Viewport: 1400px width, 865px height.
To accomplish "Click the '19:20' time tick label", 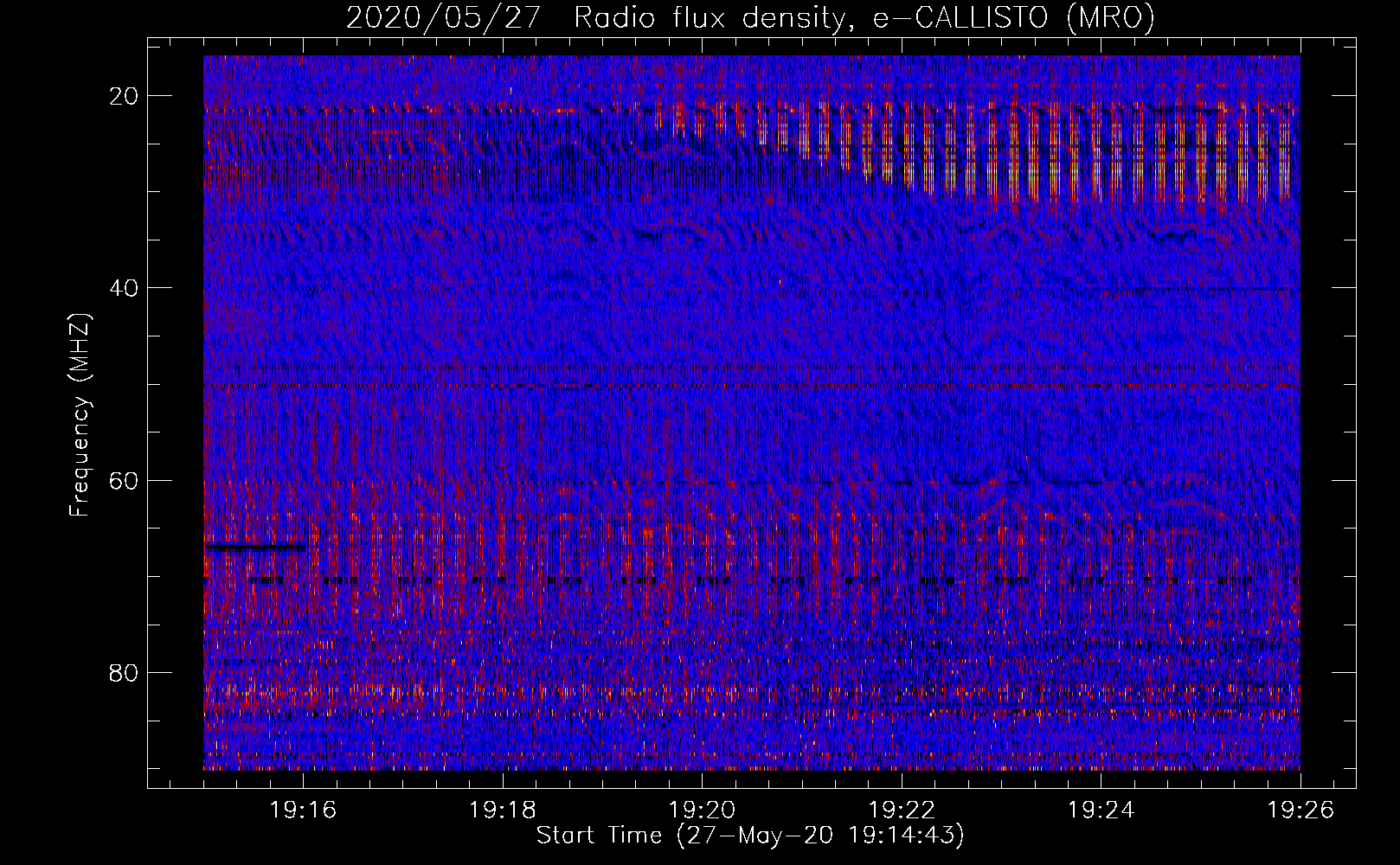I will [x=702, y=811].
